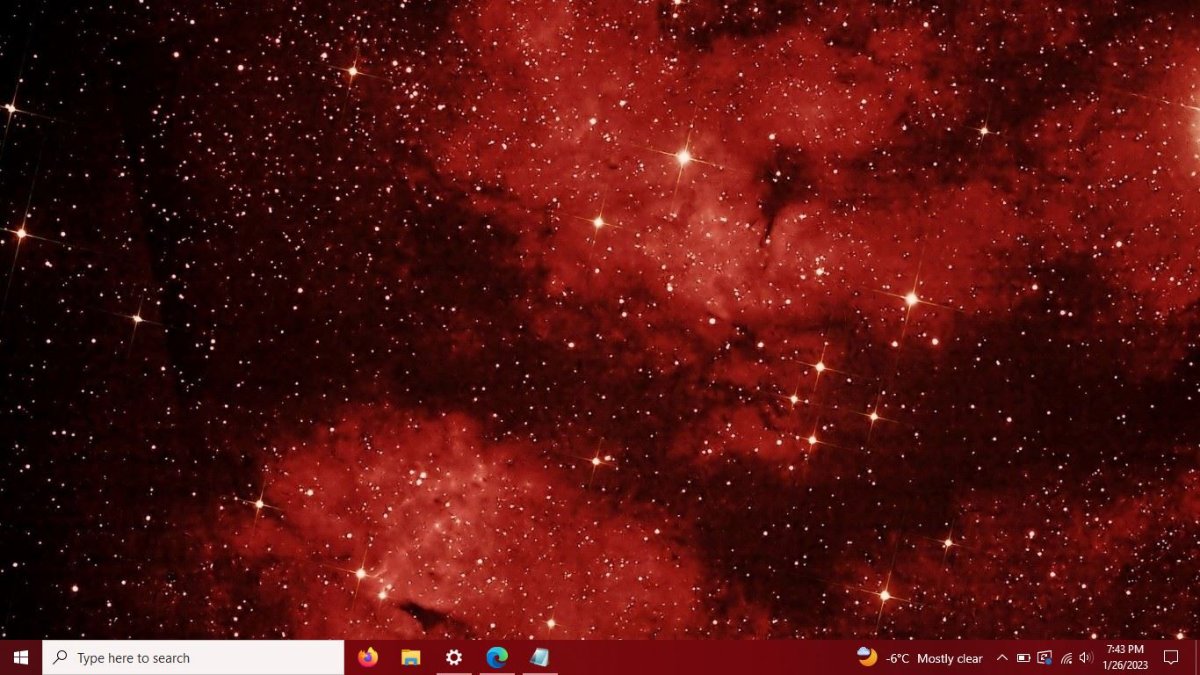
Task: Open the weather widget showing -6°C
Action: (920, 658)
